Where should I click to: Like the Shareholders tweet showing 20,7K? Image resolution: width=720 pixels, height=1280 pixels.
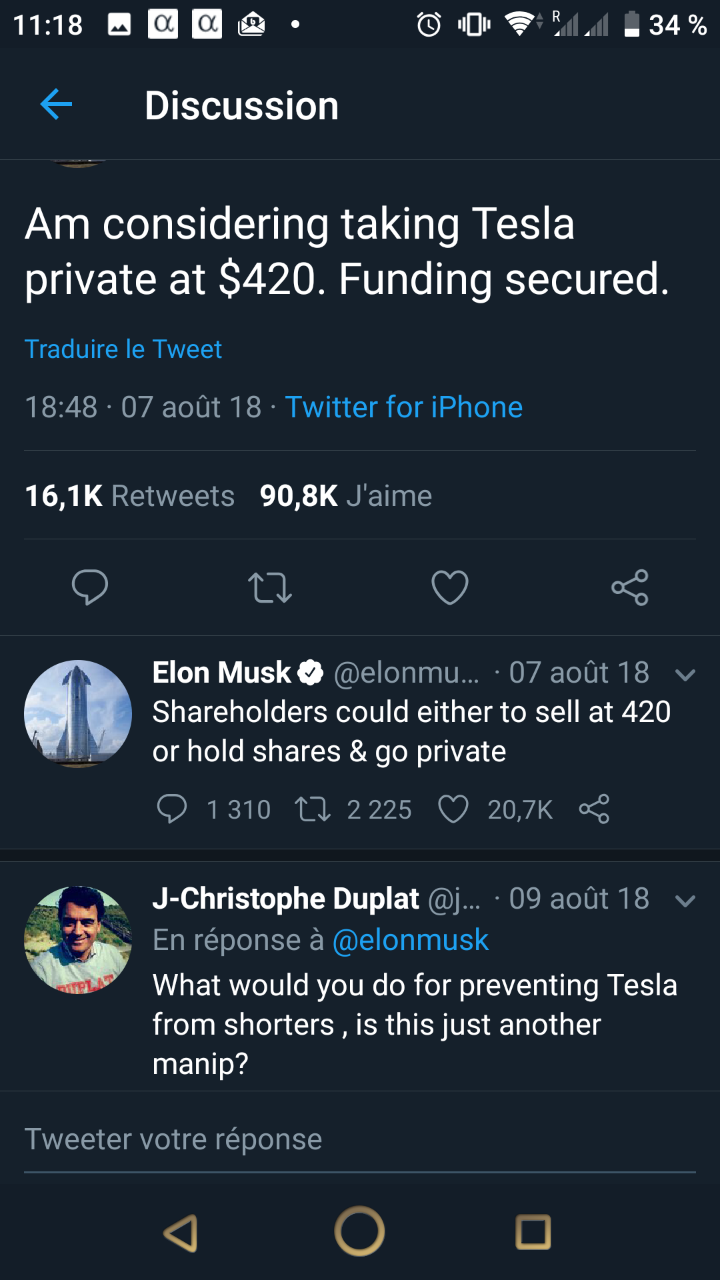454,809
